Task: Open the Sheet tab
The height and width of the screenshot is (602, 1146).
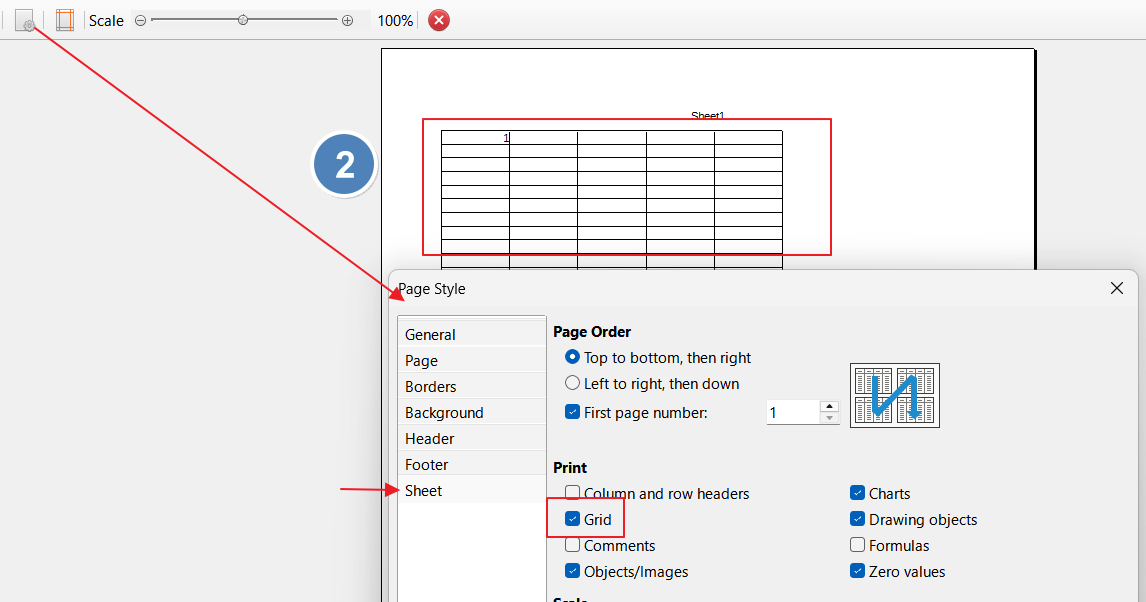Action: 424,490
